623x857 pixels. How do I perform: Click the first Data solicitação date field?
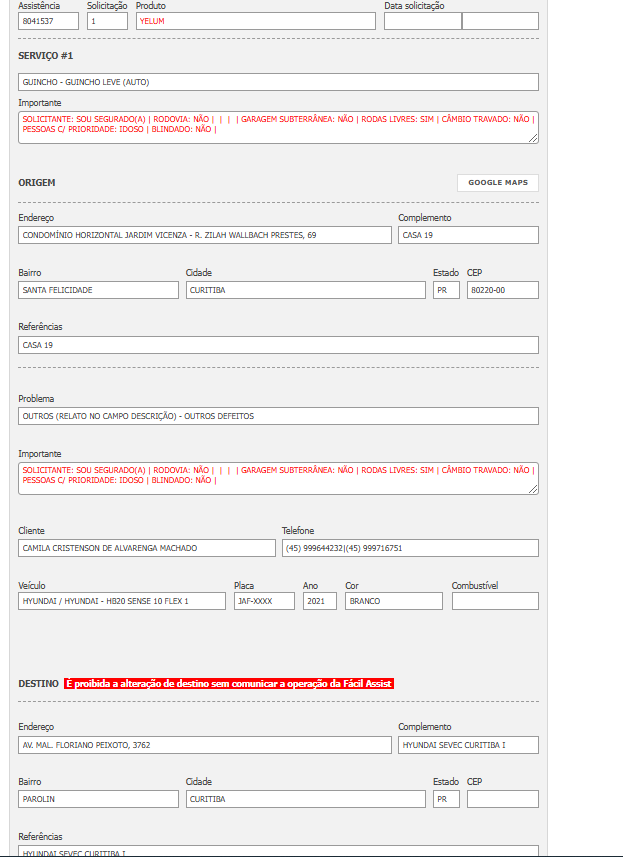[x=423, y=21]
